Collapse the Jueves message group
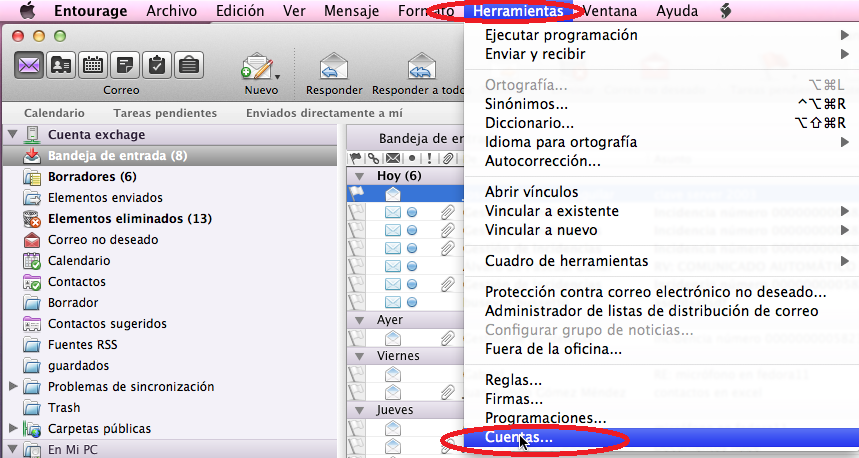 [x=359, y=410]
